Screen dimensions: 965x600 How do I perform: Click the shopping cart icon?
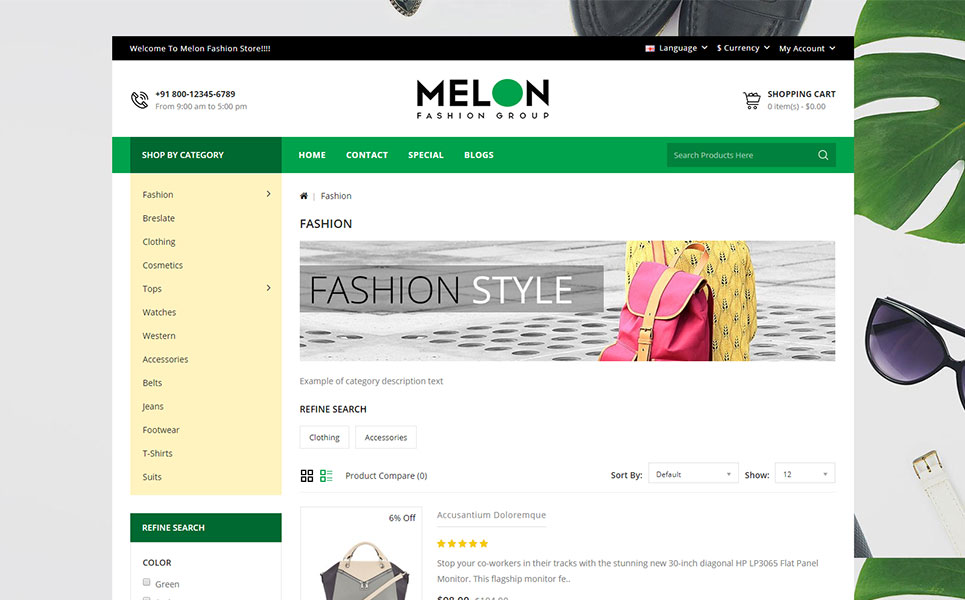(x=752, y=100)
